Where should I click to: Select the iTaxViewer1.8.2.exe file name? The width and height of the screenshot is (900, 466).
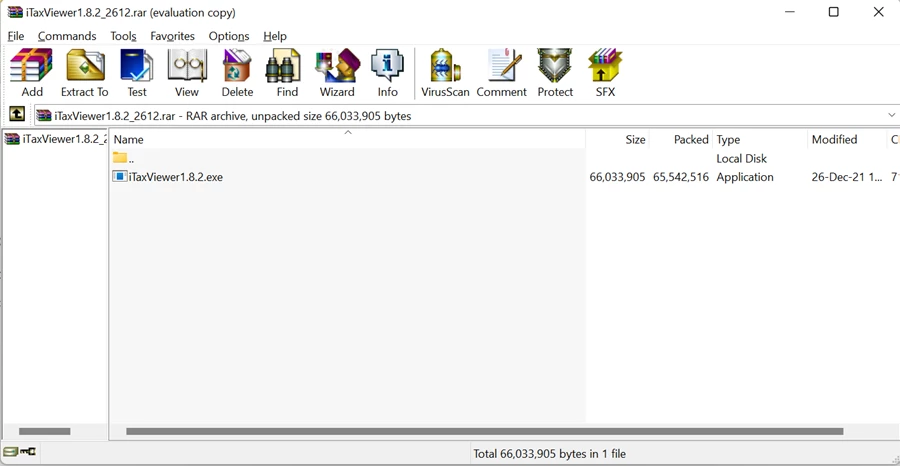click(176, 177)
